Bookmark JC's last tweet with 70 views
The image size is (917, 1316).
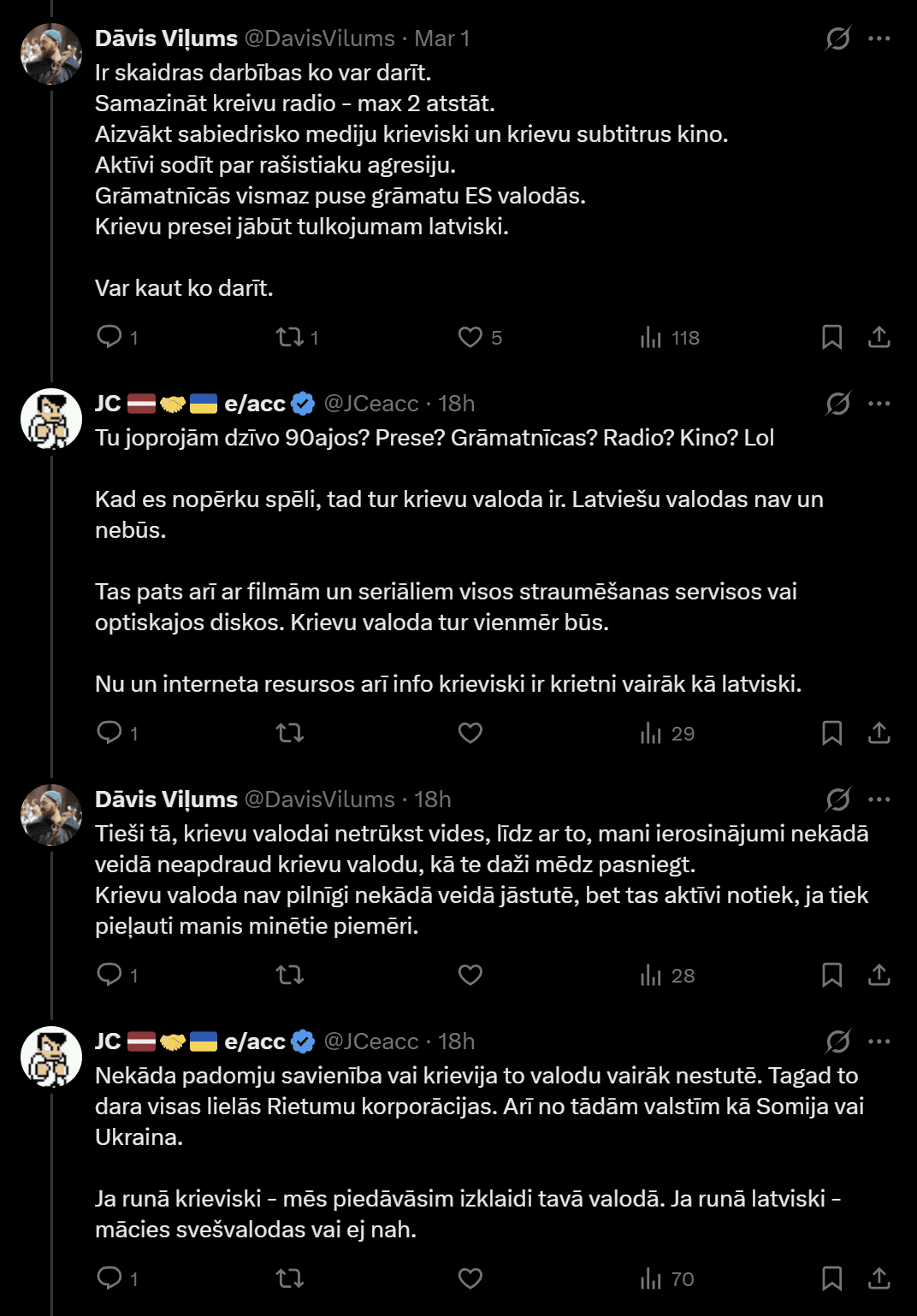coord(831,1278)
